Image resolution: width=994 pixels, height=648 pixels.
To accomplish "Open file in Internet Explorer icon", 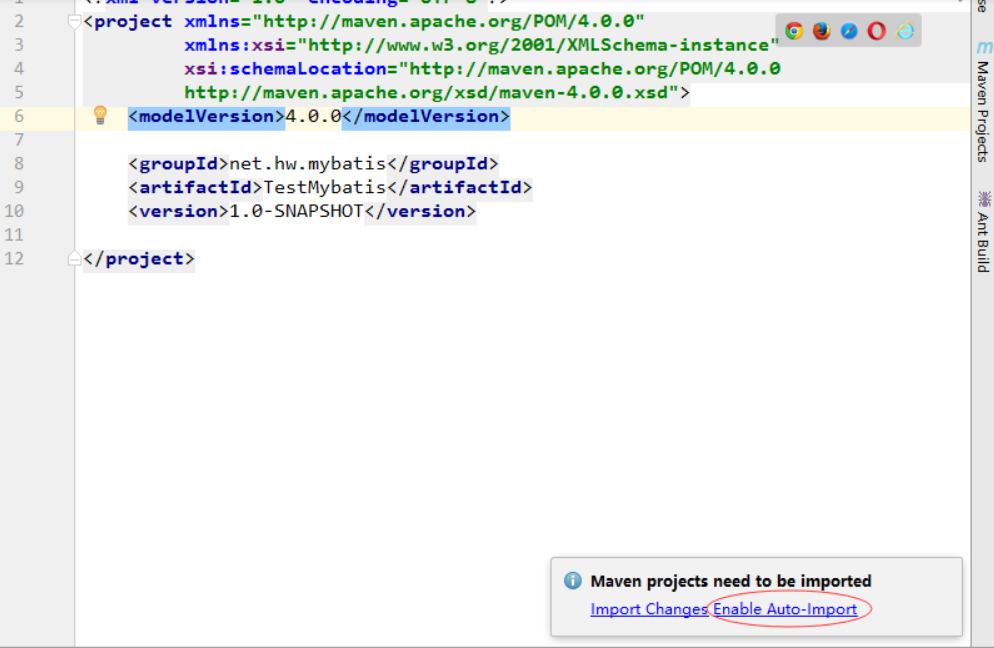I will click(x=905, y=30).
